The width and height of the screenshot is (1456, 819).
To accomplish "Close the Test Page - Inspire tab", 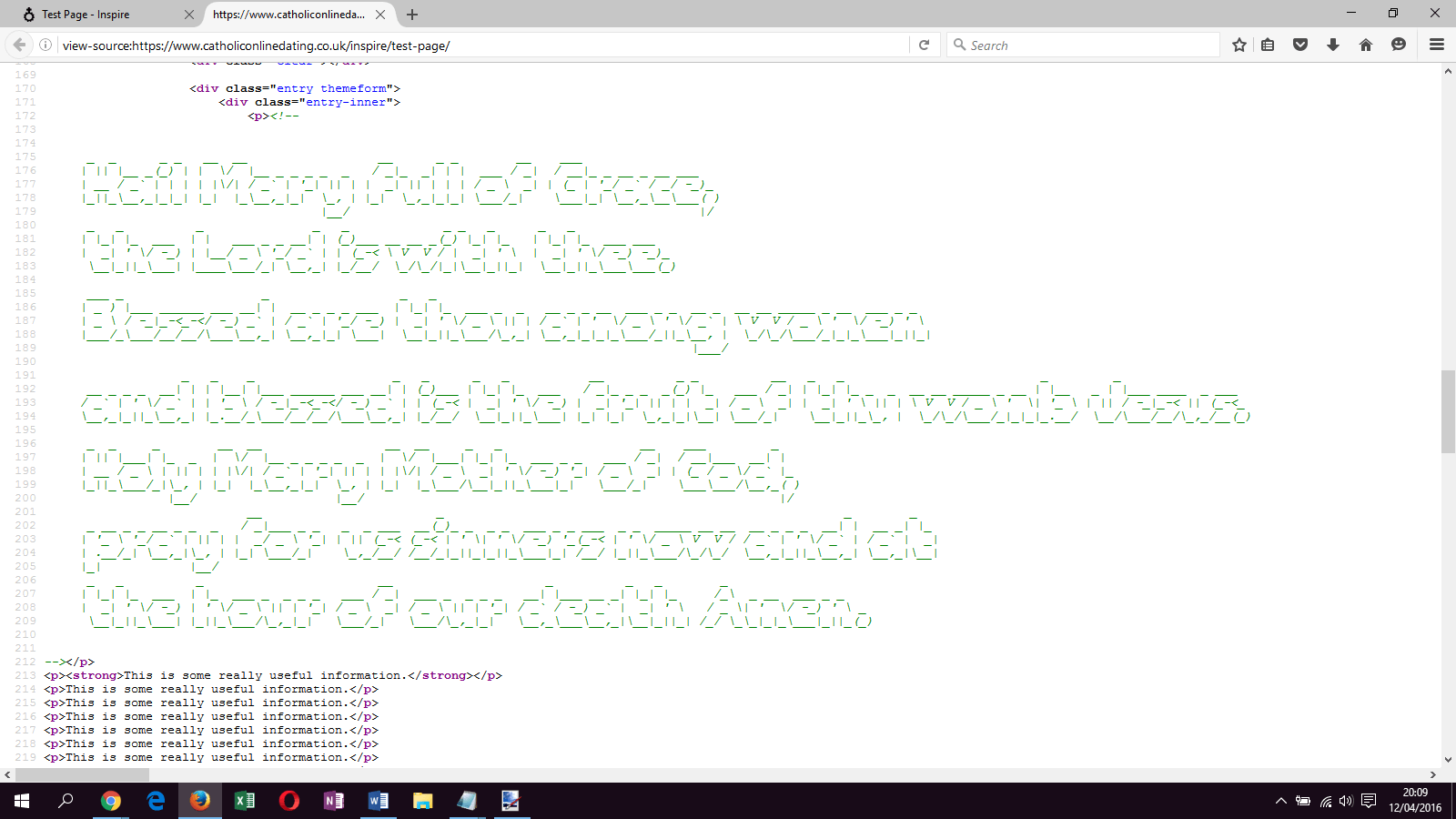I will click(189, 15).
